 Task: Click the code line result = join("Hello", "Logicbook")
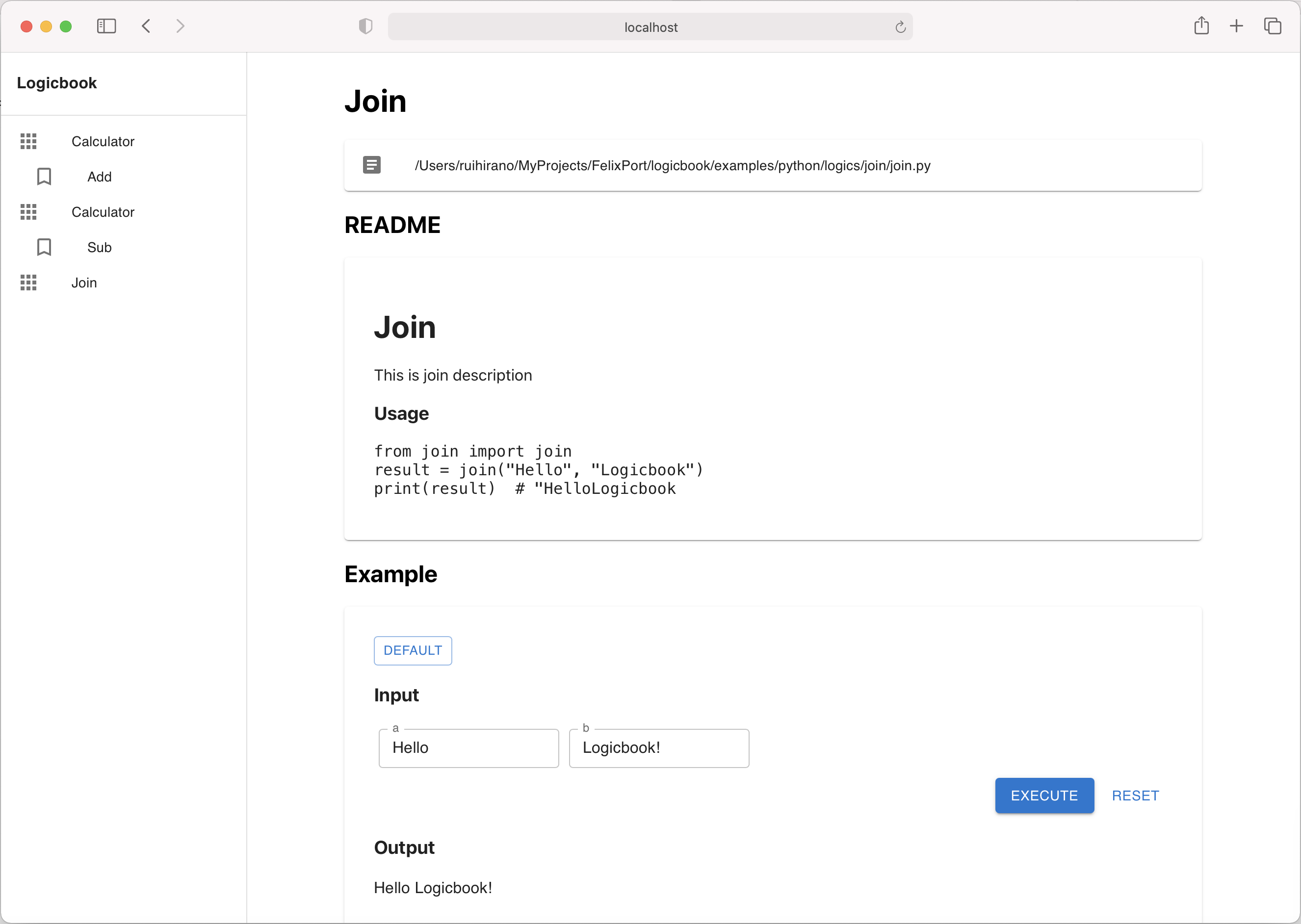(538, 470)
